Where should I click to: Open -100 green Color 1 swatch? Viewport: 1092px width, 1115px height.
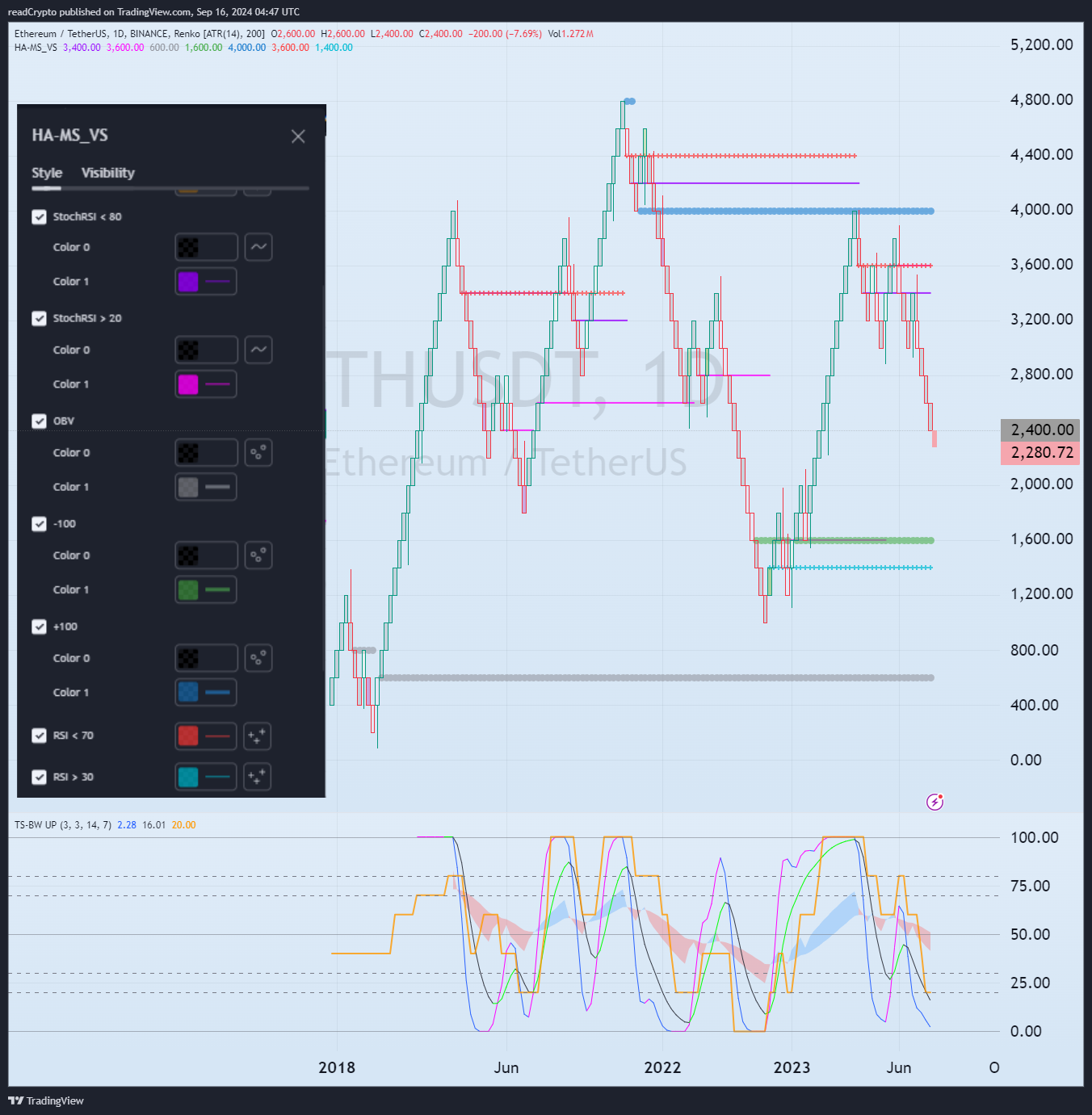[x=206, y=589]
